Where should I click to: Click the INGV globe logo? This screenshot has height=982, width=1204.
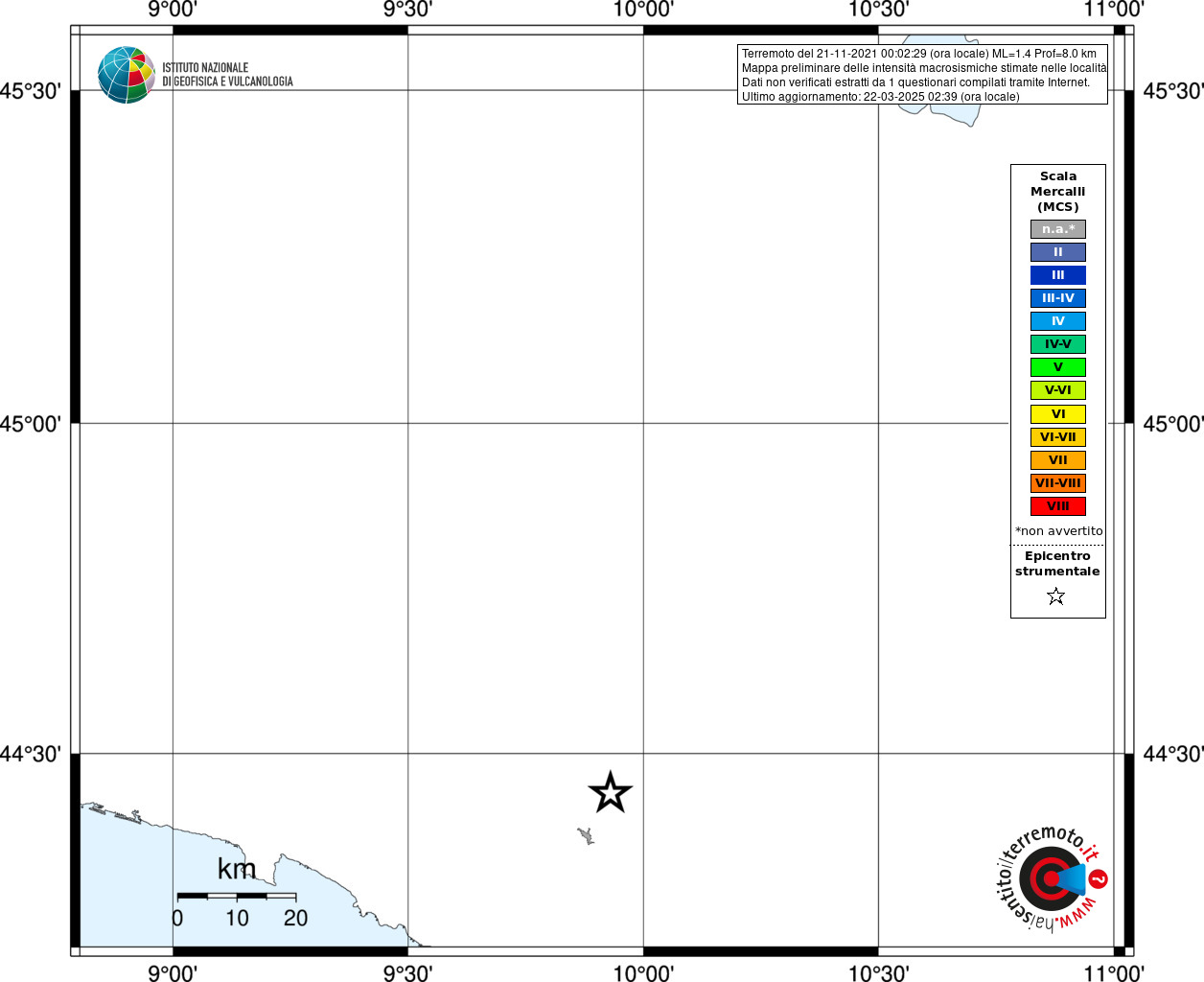click(127, 75)
